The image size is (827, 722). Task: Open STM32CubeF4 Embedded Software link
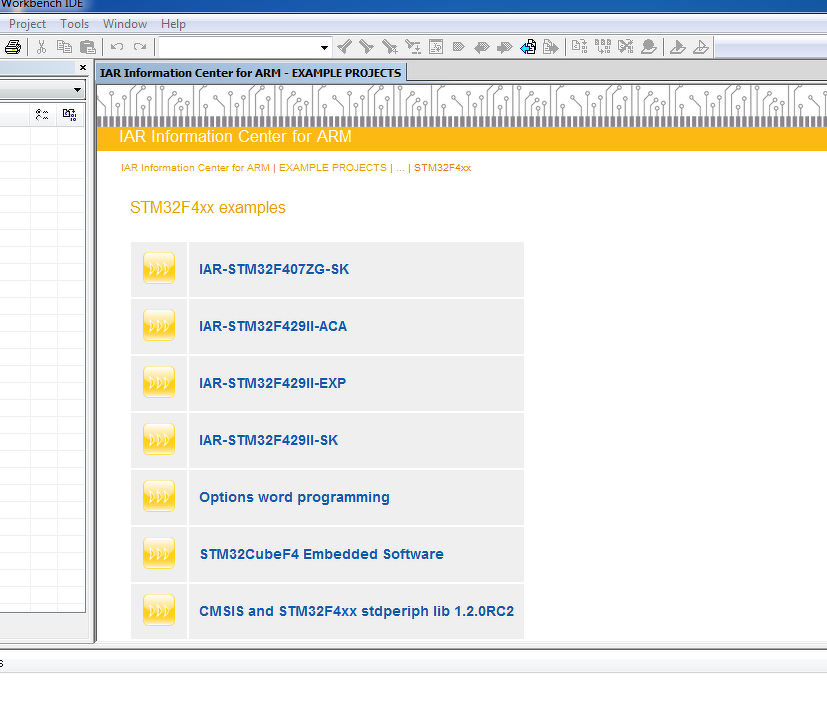tap(322, 554)
